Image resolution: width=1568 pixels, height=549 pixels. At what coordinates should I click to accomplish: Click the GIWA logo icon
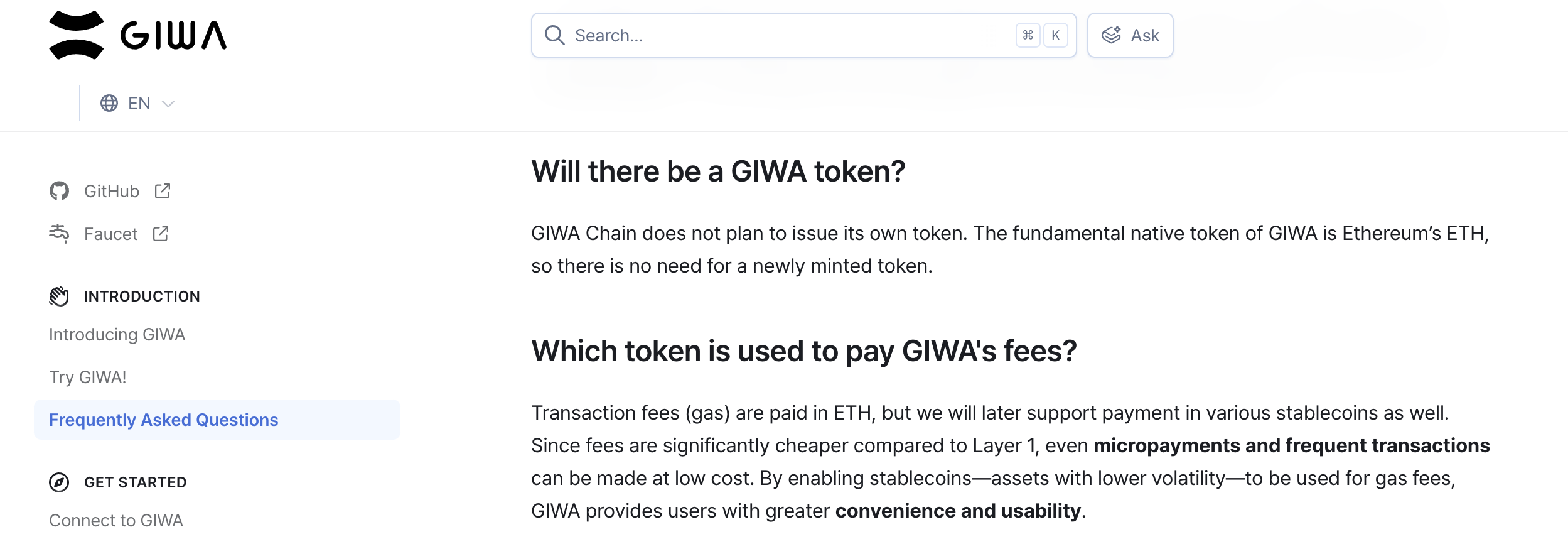click(x=76, y=35)
